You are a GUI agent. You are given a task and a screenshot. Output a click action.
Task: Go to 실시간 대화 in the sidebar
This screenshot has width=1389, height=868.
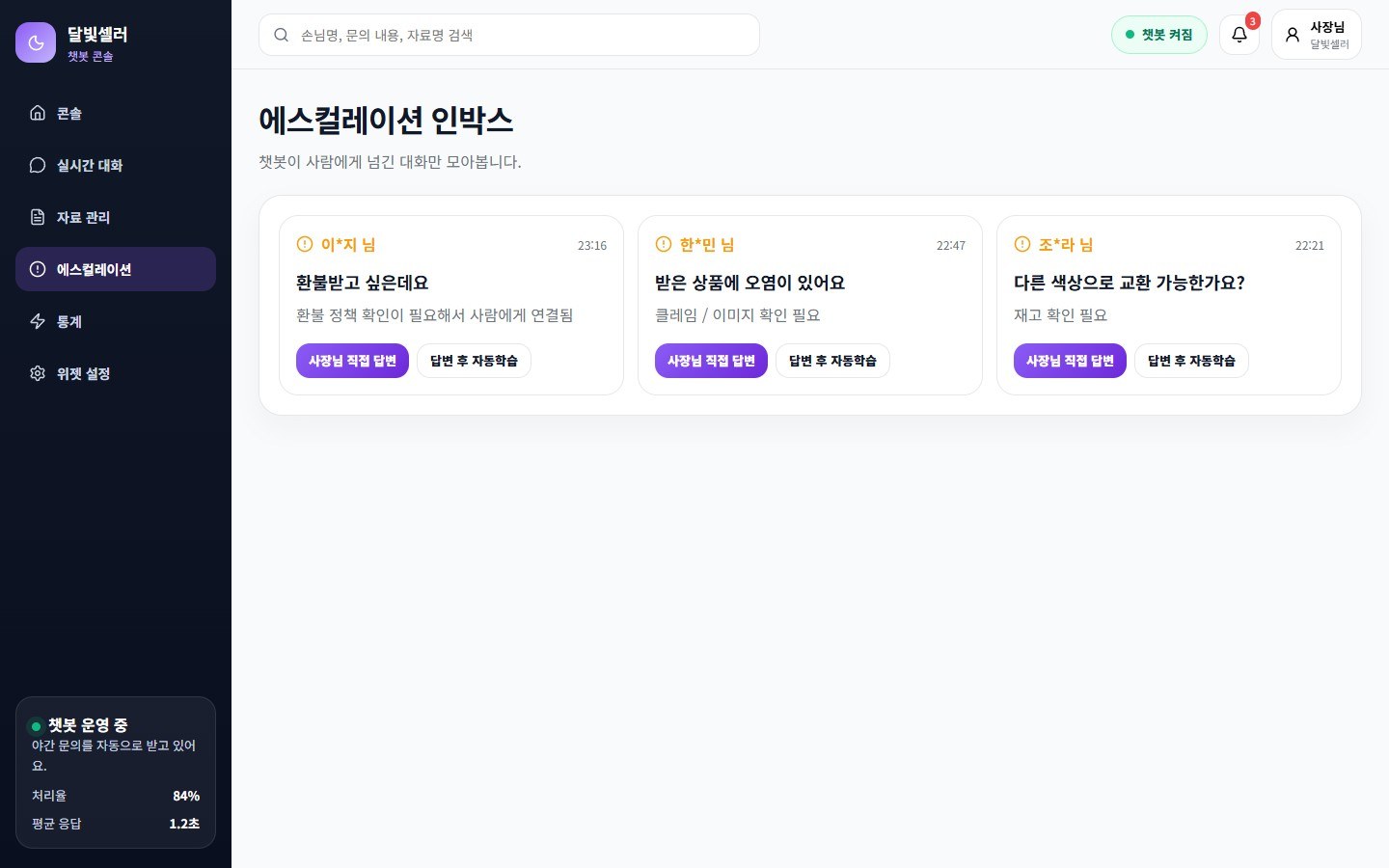[x=116, y=165]
